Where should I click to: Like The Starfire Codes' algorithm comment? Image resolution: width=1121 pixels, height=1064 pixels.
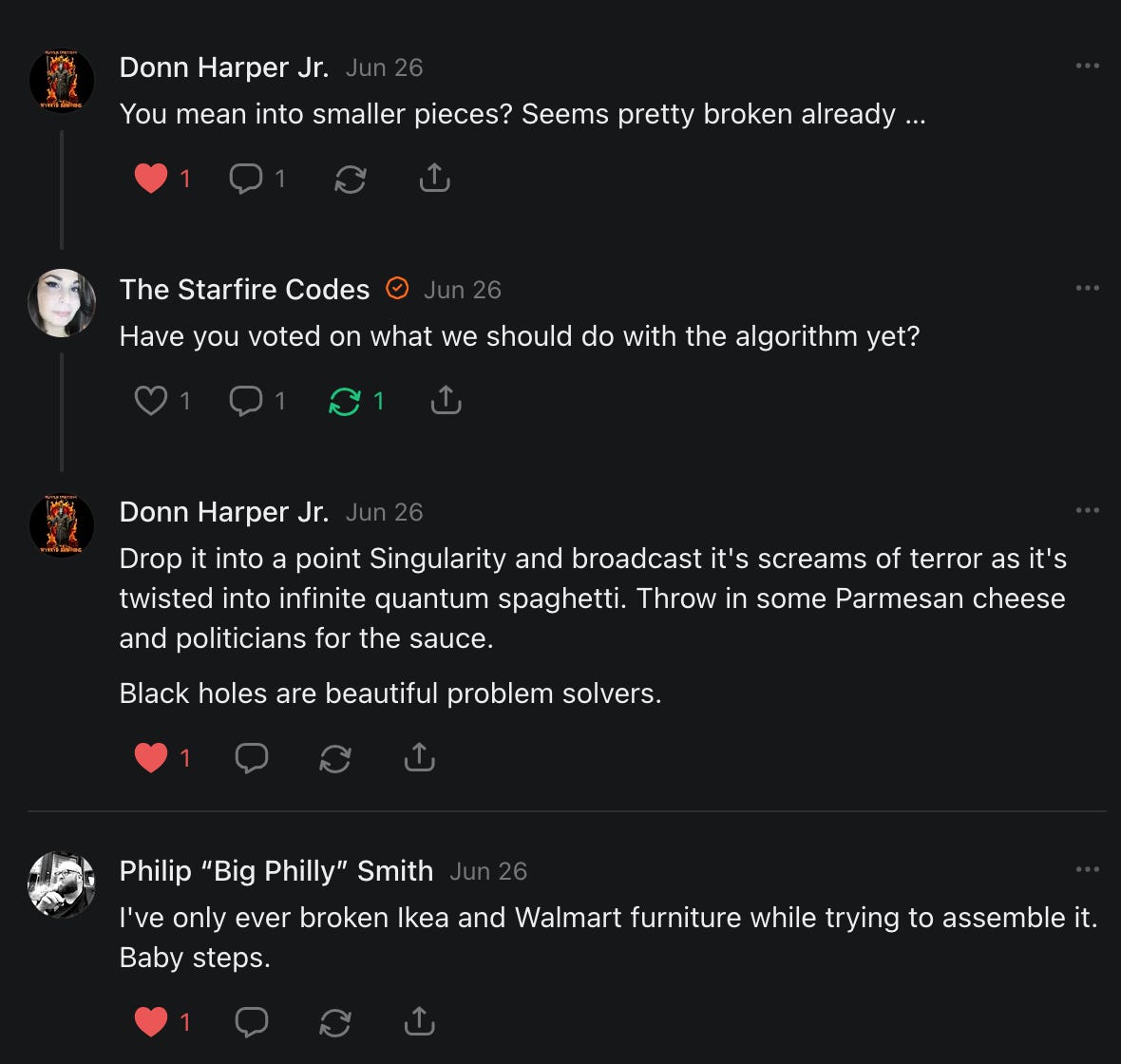coord(151,401)
